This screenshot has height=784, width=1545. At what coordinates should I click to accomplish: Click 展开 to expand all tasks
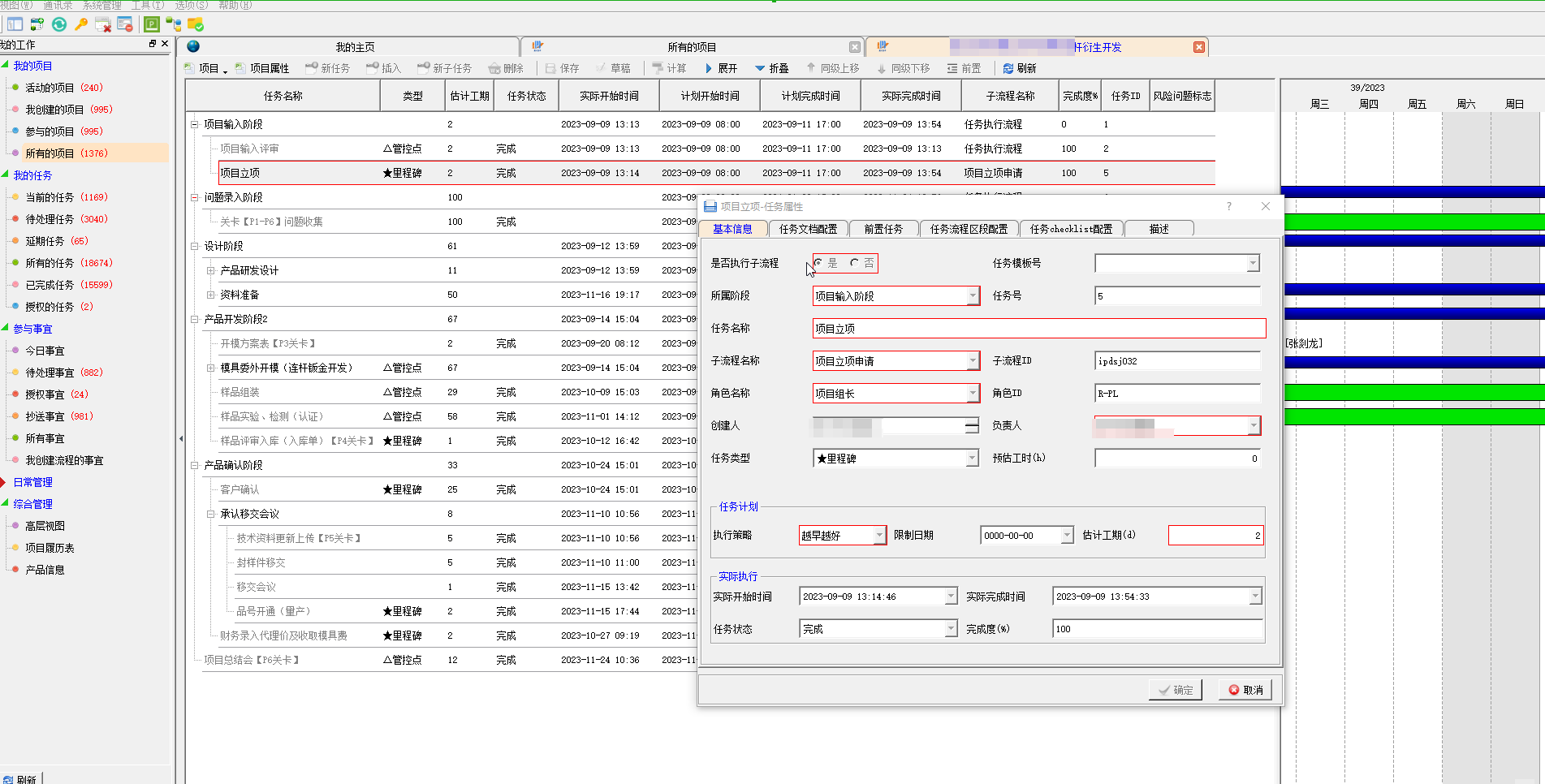(721, 68)
